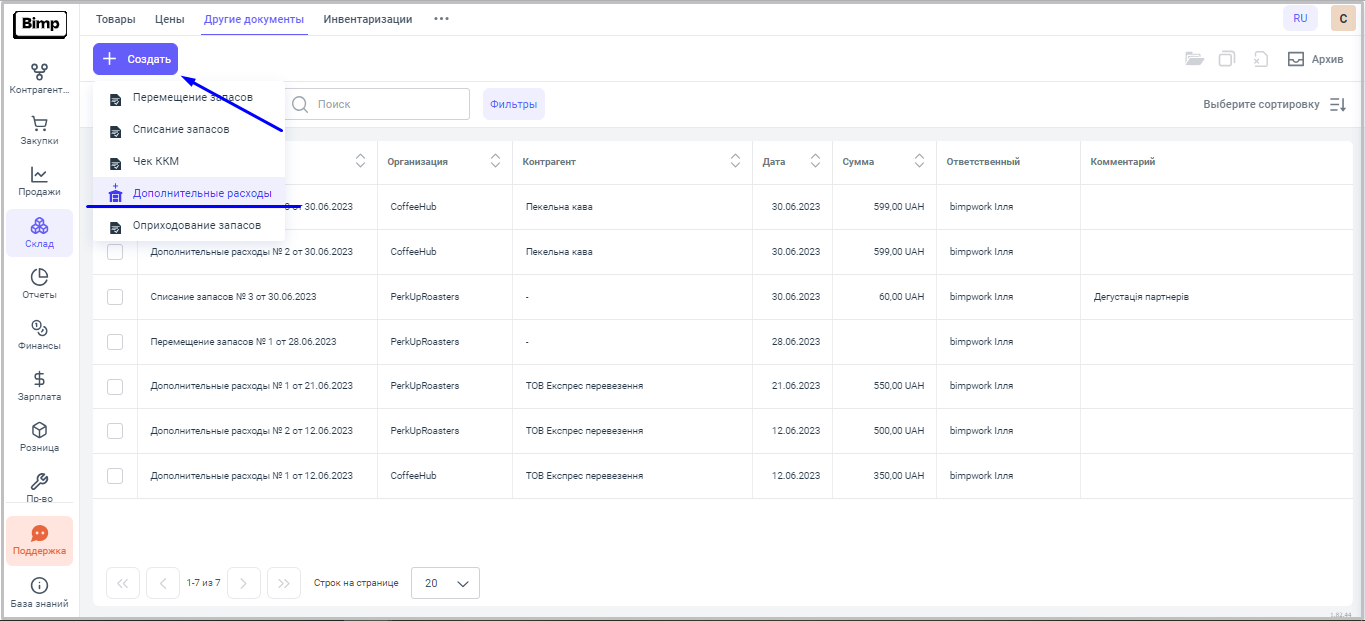Click into the Поиск search field
The height and width of the screenshot is (621, 1365).
click(x=385, y=104)
